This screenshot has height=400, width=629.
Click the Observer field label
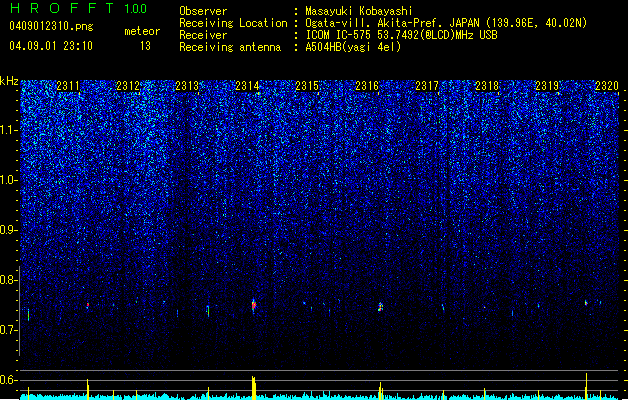tap(203, 11)
